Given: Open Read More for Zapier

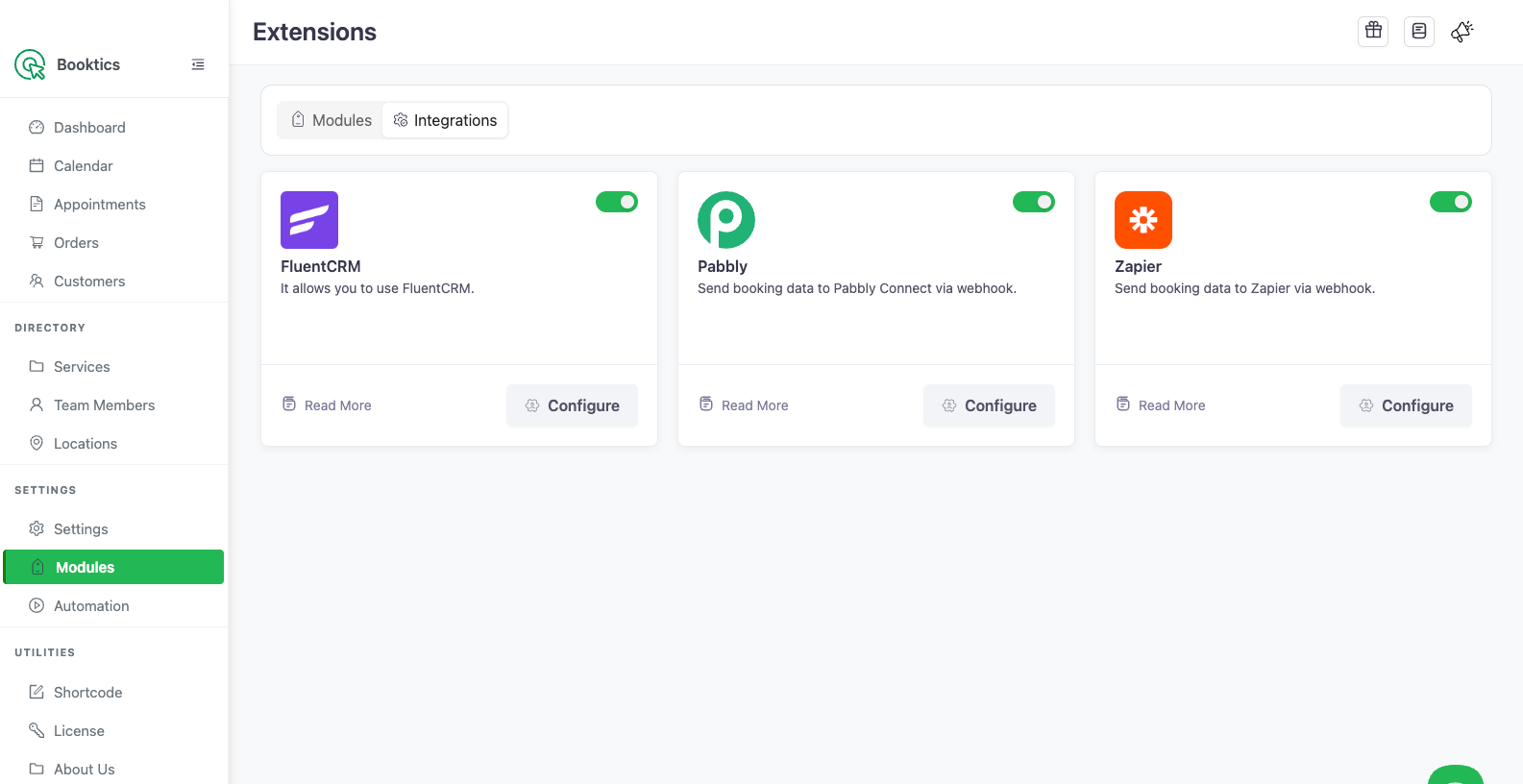Looking at the screenshot, I should (x=1161, y=404).
